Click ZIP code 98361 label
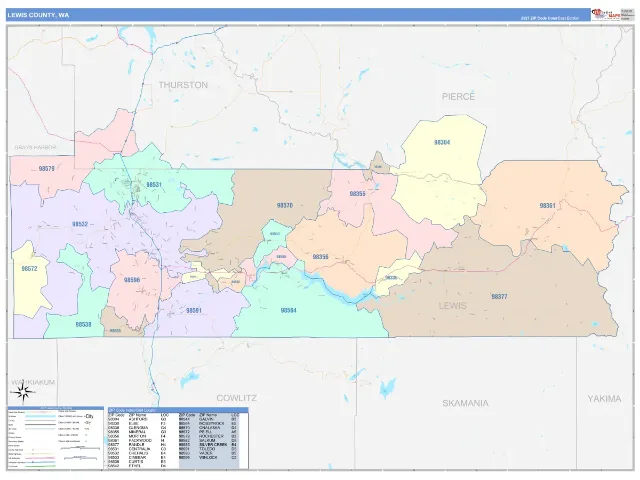Image resolution: width=640 pixels, height=480 pixels. click(x=547, y=206)
